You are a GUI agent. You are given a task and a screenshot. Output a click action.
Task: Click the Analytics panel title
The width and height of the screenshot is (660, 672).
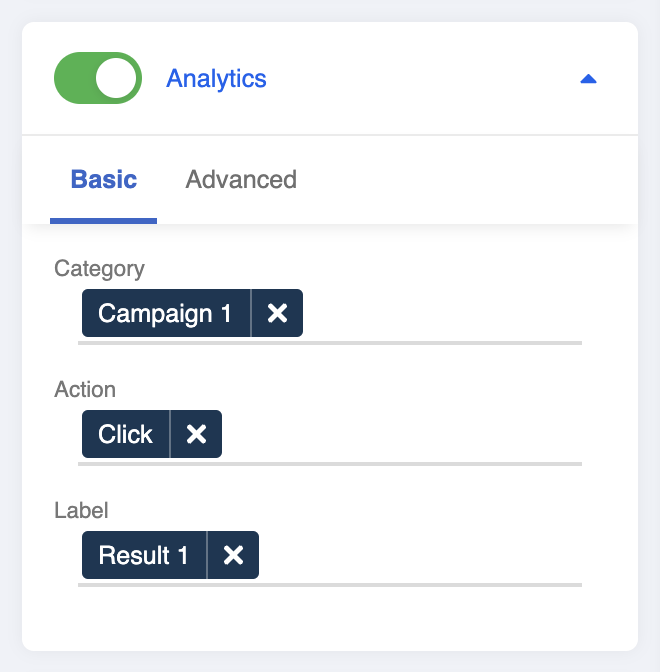point(216,78)
